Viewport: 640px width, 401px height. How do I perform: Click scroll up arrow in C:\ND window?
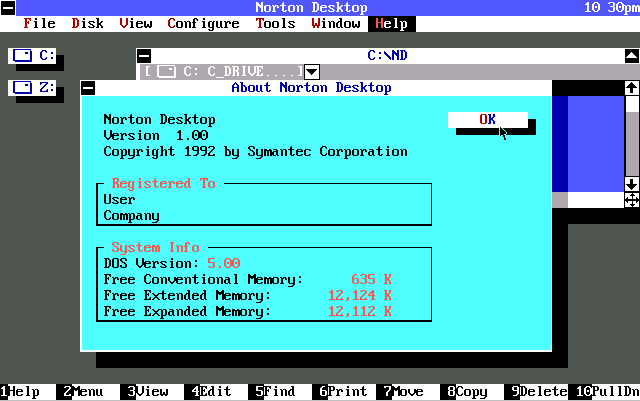coord(632,88)
